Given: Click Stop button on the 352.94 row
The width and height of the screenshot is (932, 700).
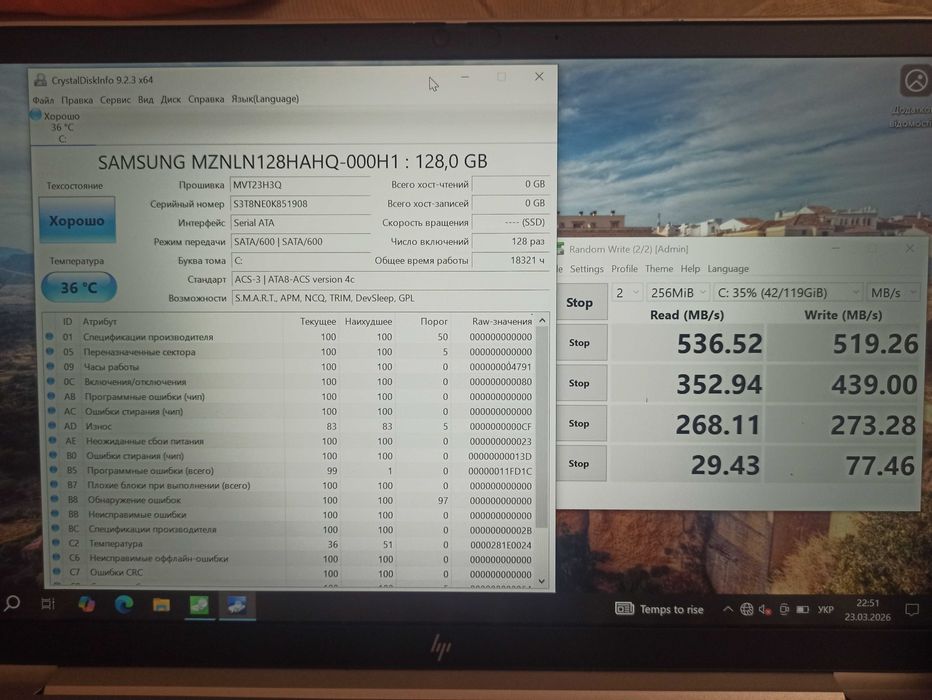Looking at the screenshot, I should [x=581, y=383].
